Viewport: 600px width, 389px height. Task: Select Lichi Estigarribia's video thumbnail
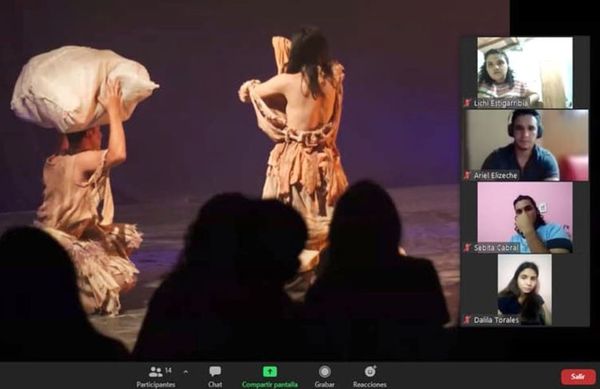click(x=525, y=72)
